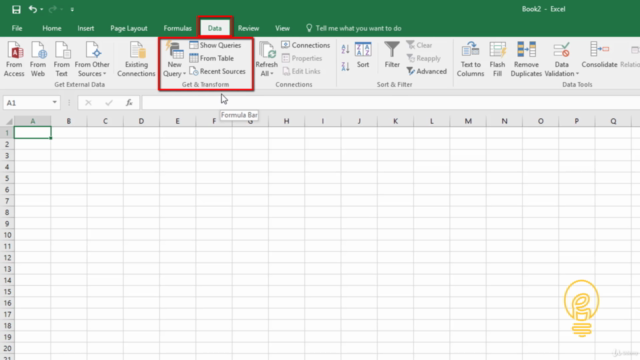640x360 pixels.
Task: Click the Name Box showing A1
Action: (27, 103)
